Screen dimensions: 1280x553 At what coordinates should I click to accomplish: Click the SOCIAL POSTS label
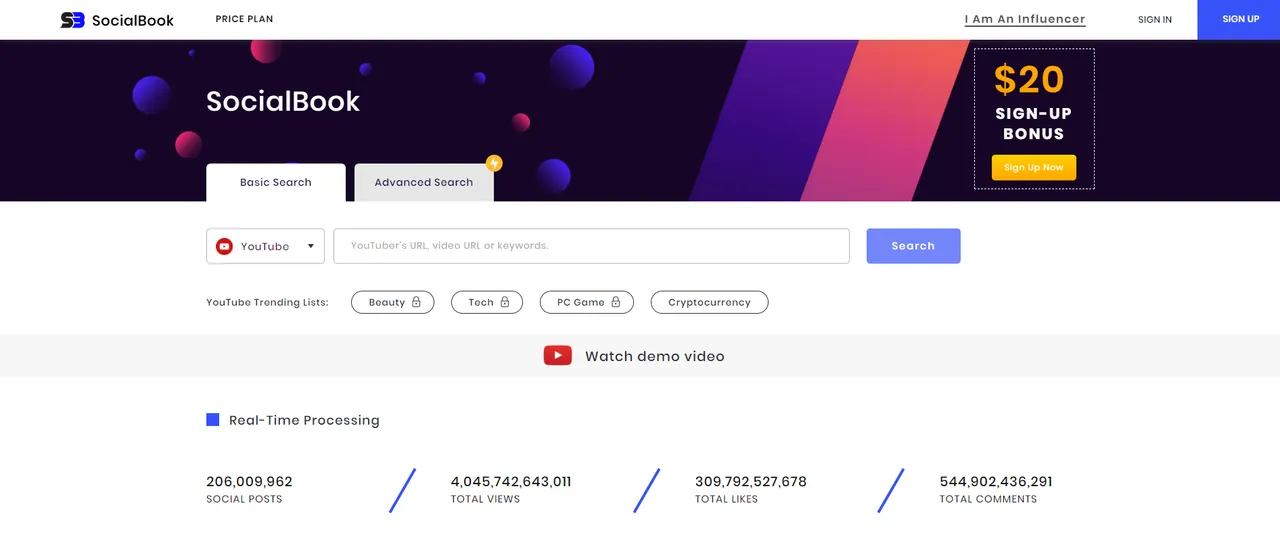[x=244, y=499]
